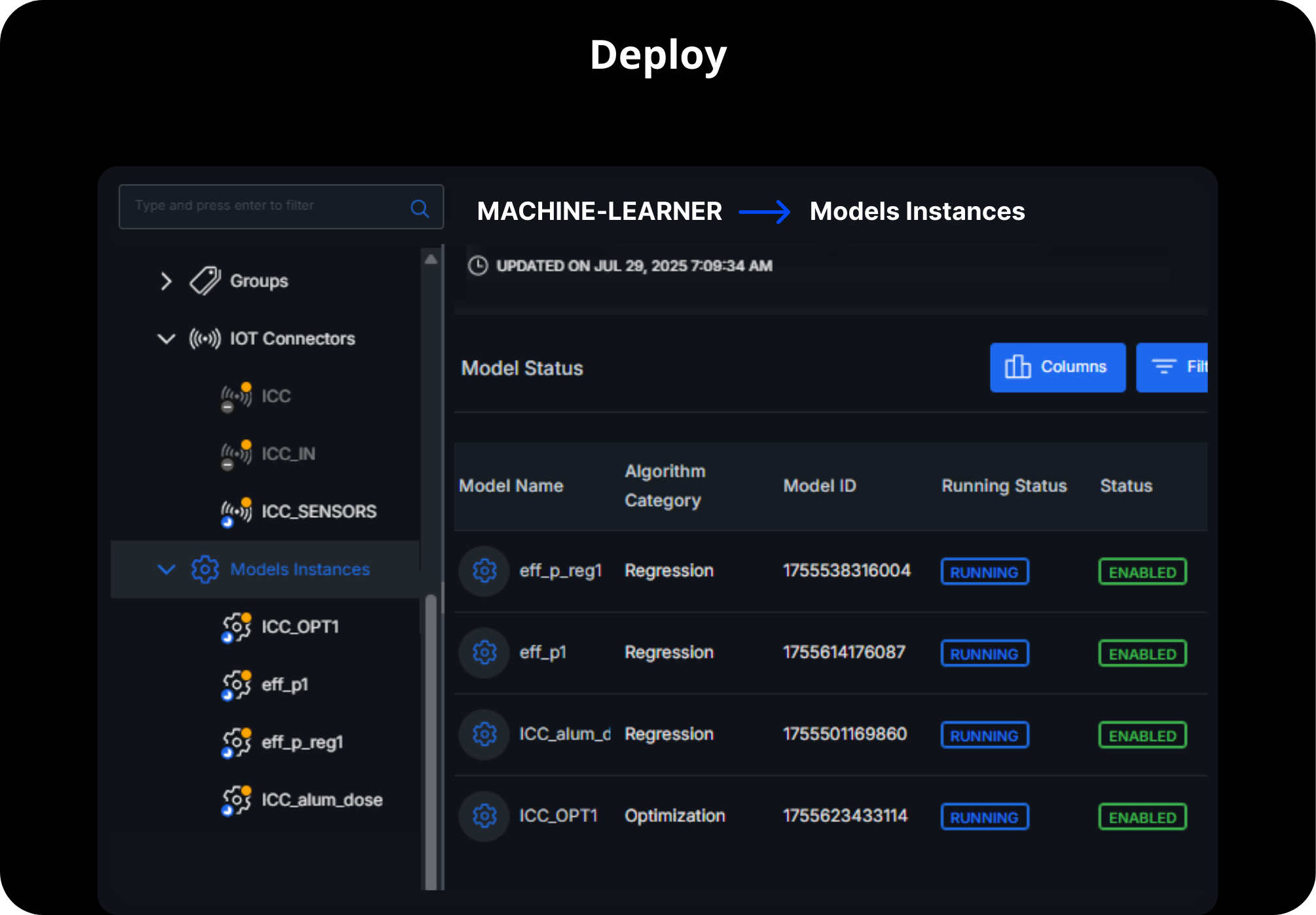Click ENABLED badge for eff_p_reg1 row
The image size is (1316, 915).
[1142, 571]
